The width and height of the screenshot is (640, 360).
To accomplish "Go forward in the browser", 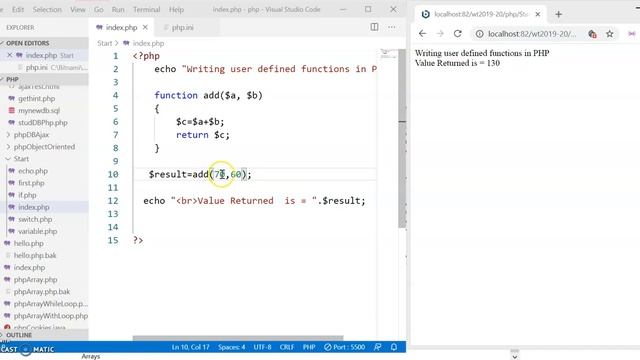I will [x=440, y=34].
